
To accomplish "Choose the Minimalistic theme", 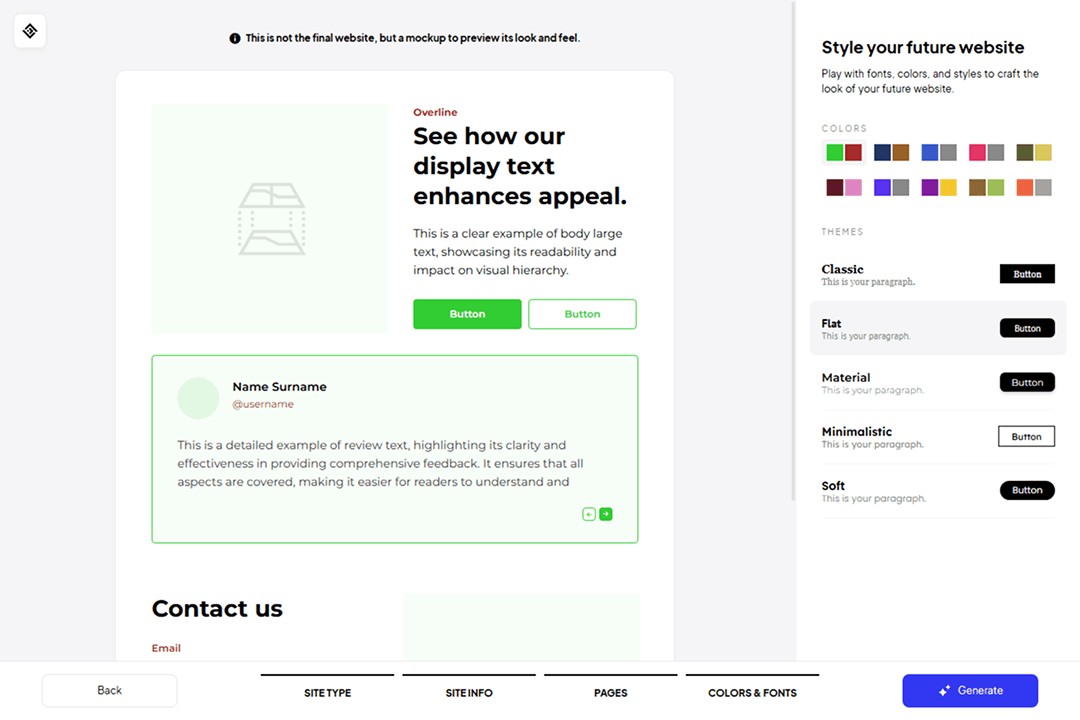I will coord(937,436).
